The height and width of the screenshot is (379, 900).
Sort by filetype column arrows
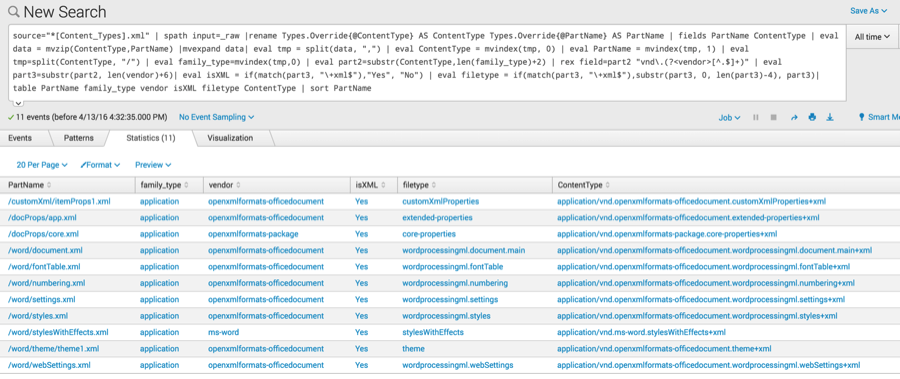434,185
